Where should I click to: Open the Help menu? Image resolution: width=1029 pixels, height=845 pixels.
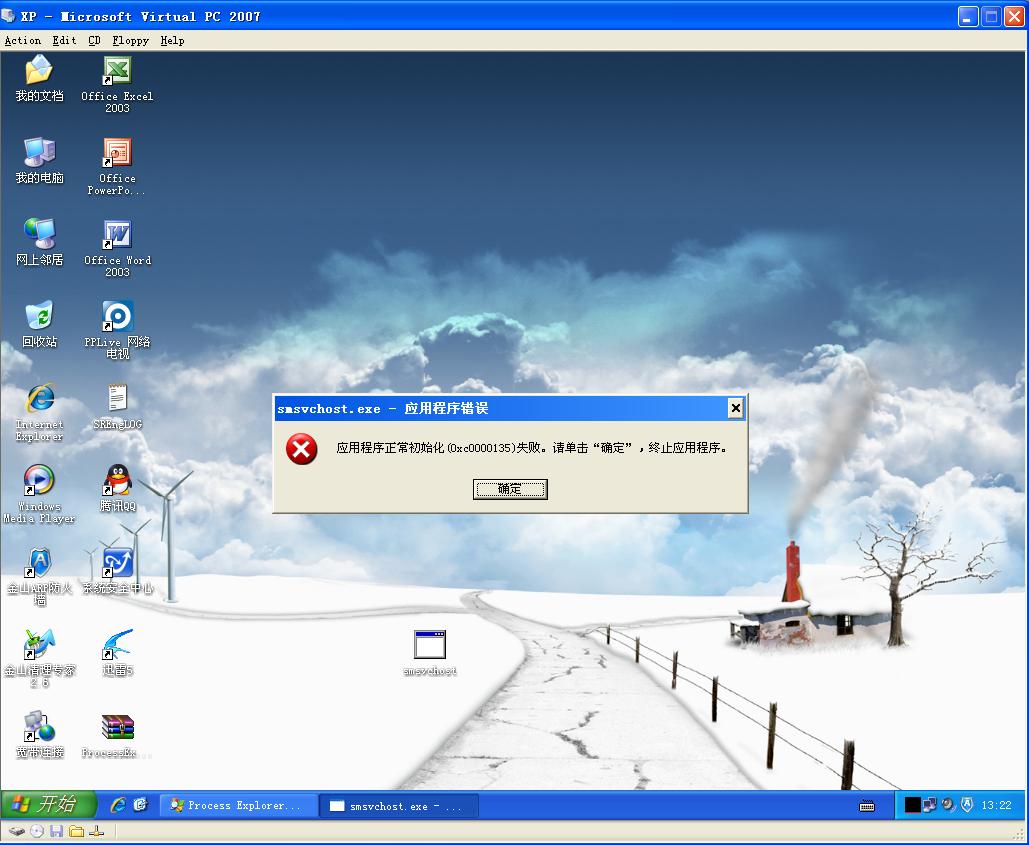click(x=173, y=40)
